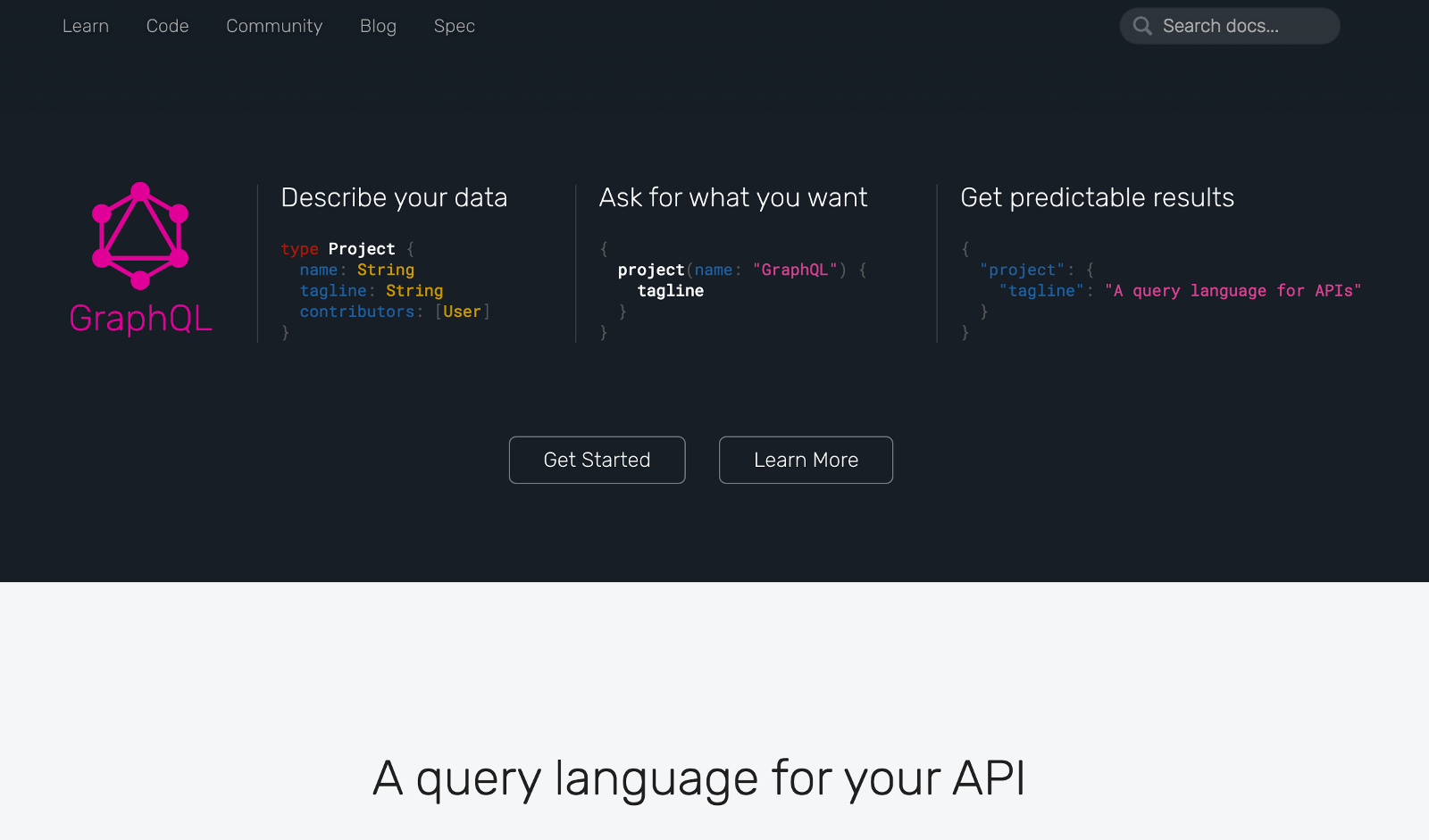Click the GraphQL hexagon logo icon
Viewport: 1429px width, 840px height.
[x=140, y=236]
